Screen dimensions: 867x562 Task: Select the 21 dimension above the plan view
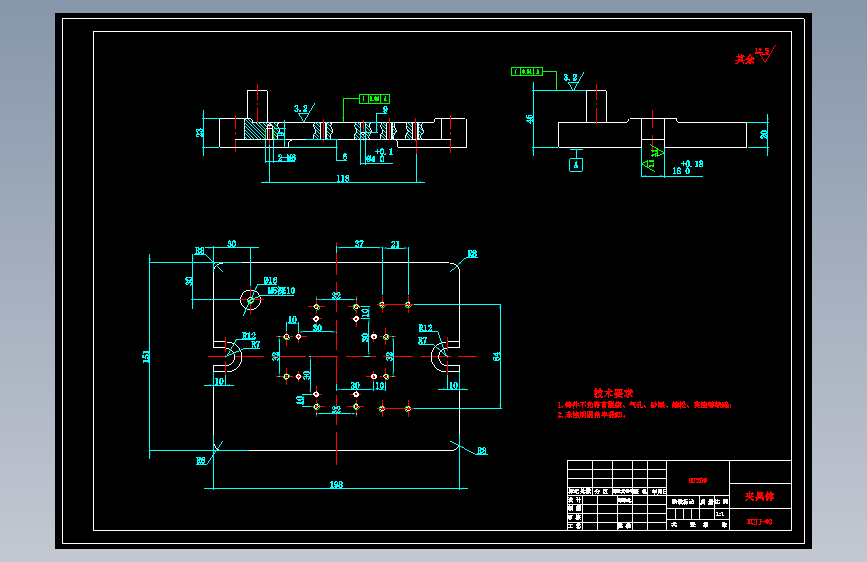click(x=395, y=244)
